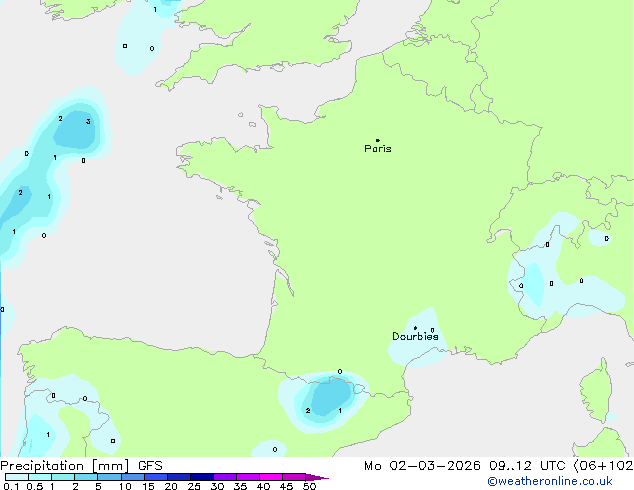Screen dimensions: 634x490
Task: Click the 20–25 mm dark blue swatch
Action: tap(178, 477)
